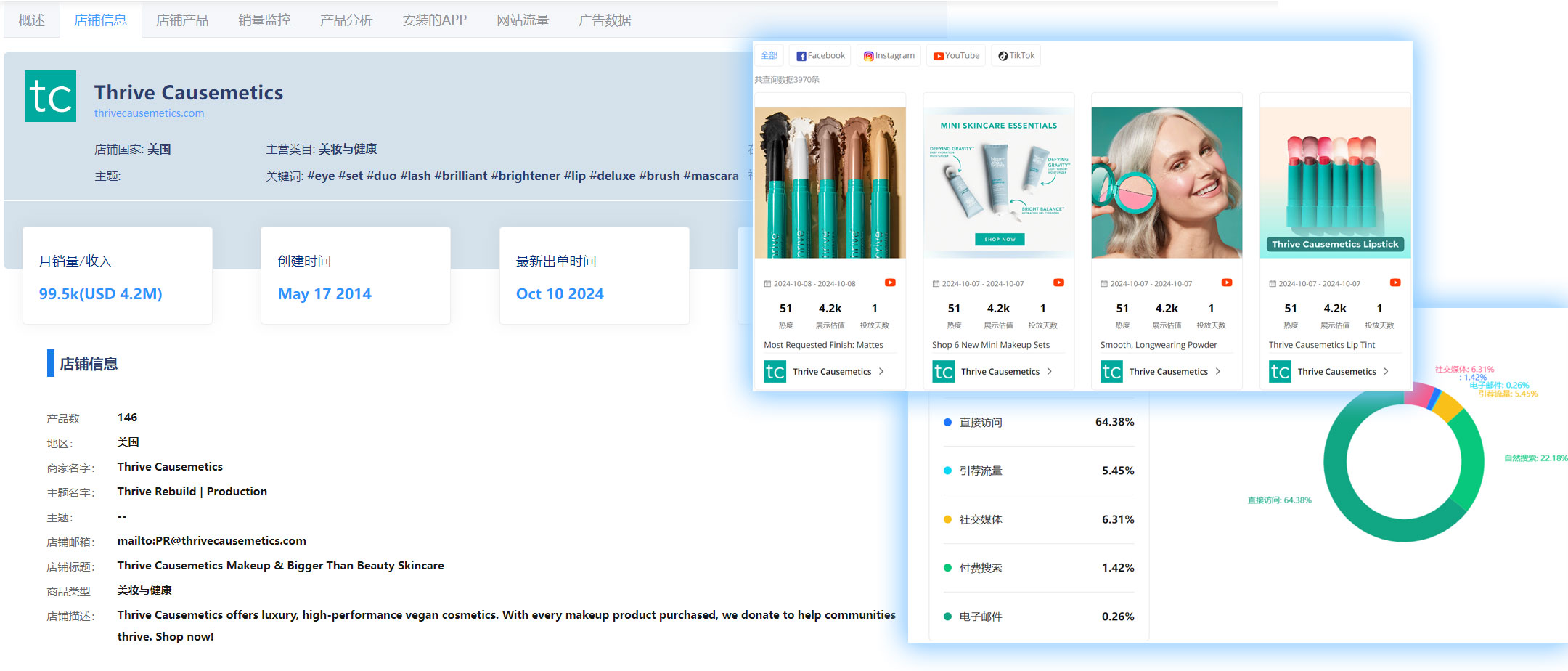This screenshot has width=1568, height=671.
Task: Click calendar icon on Longwearing Powder card
Action: coord(1104,284)
